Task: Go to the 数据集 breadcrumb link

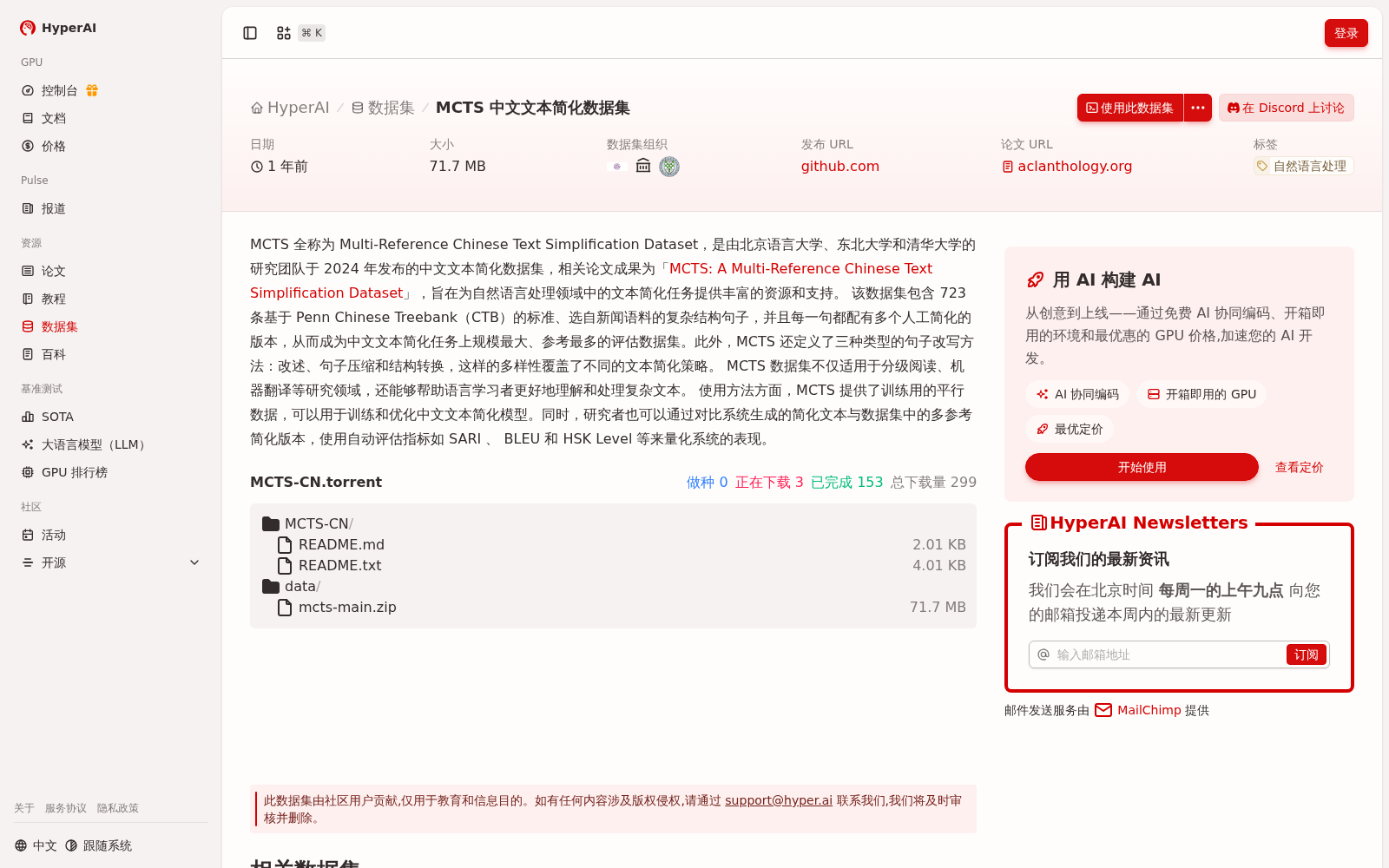Action: 383,108
